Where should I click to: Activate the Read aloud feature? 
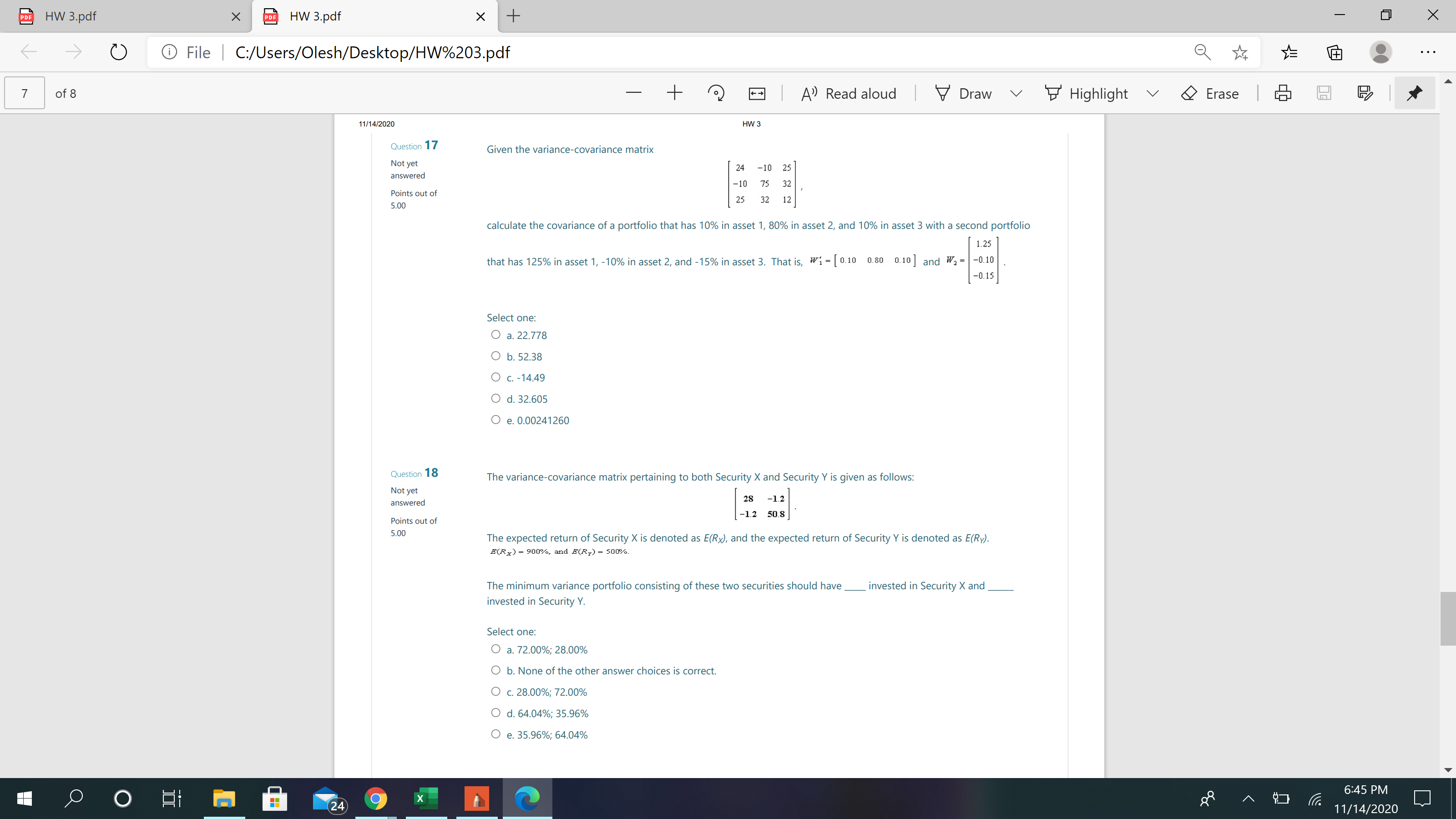(x=848, y=93)
